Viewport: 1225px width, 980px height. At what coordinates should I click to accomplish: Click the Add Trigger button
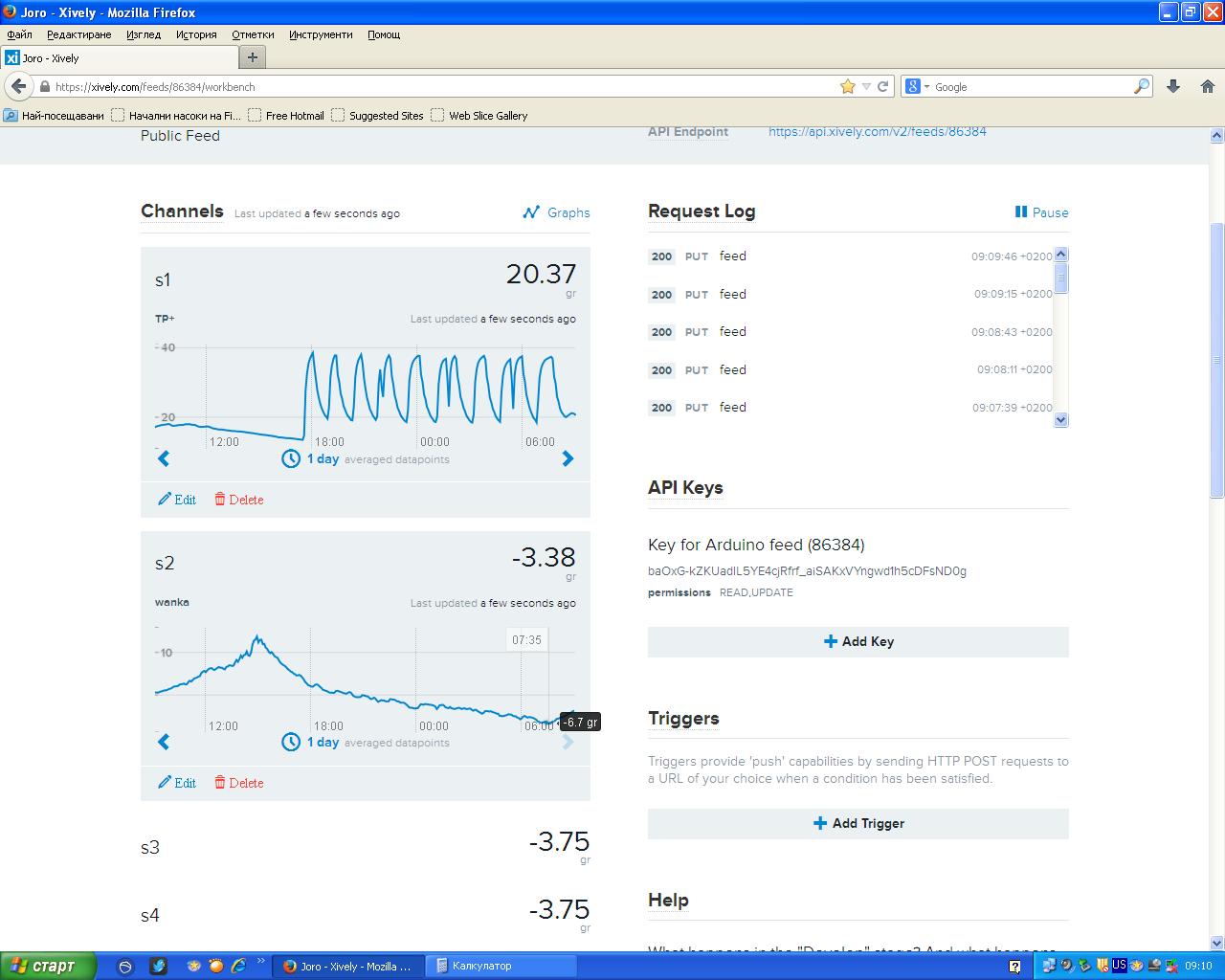[x=858, y=824]
